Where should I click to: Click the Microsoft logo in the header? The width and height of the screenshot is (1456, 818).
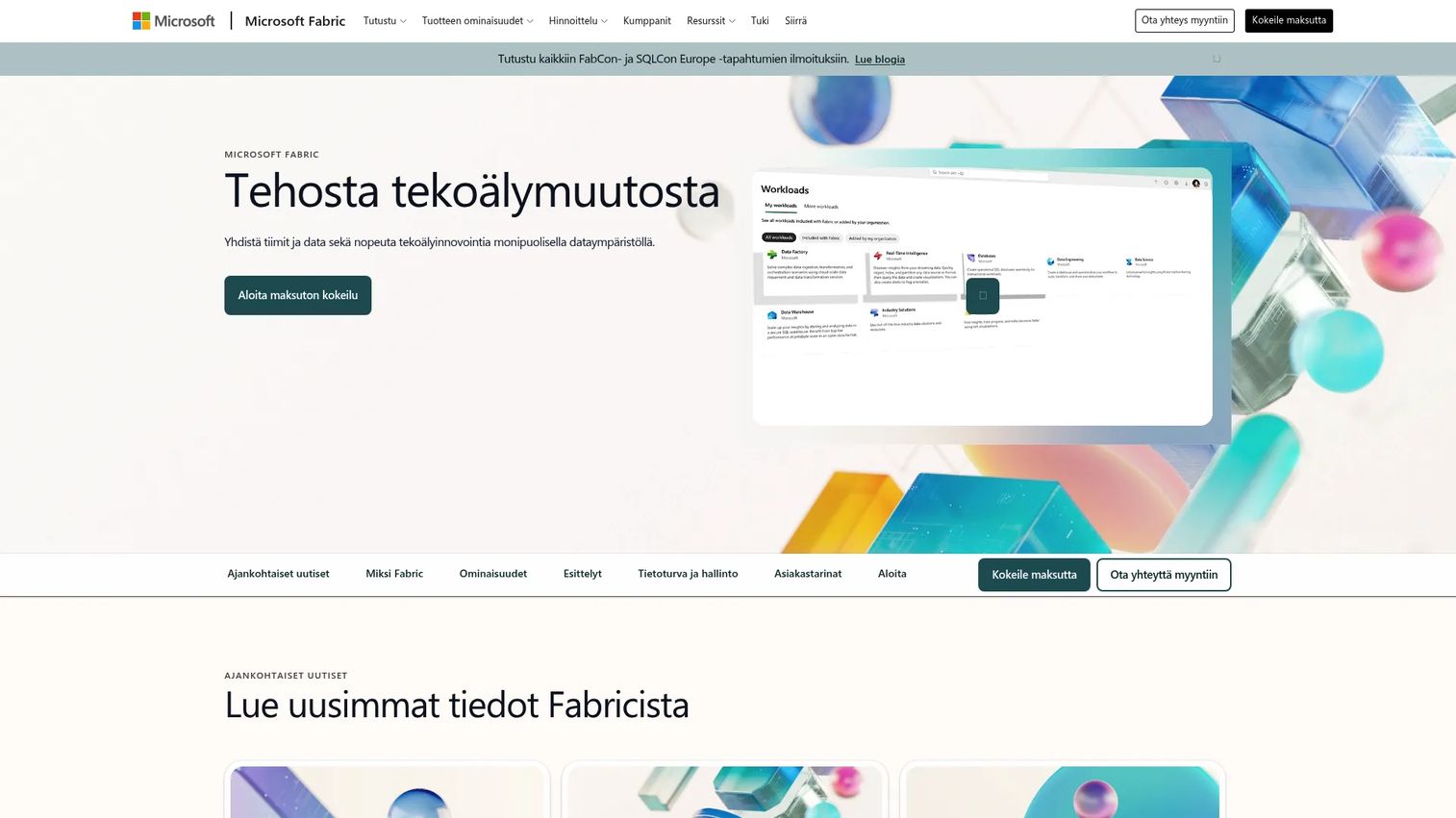174,20
